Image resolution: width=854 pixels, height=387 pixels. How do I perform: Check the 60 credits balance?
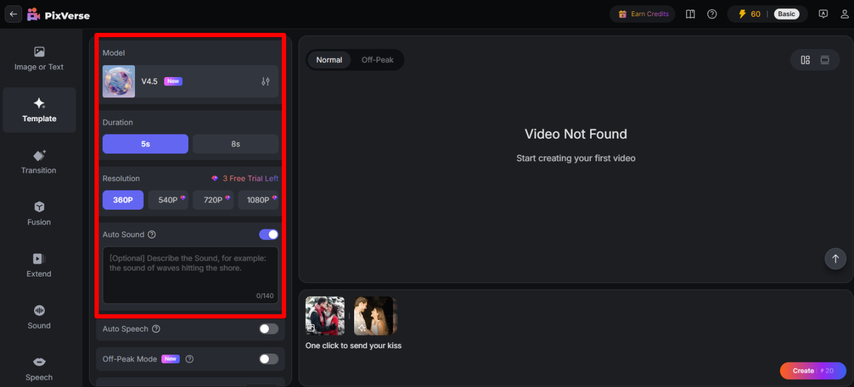click(749, 14)
